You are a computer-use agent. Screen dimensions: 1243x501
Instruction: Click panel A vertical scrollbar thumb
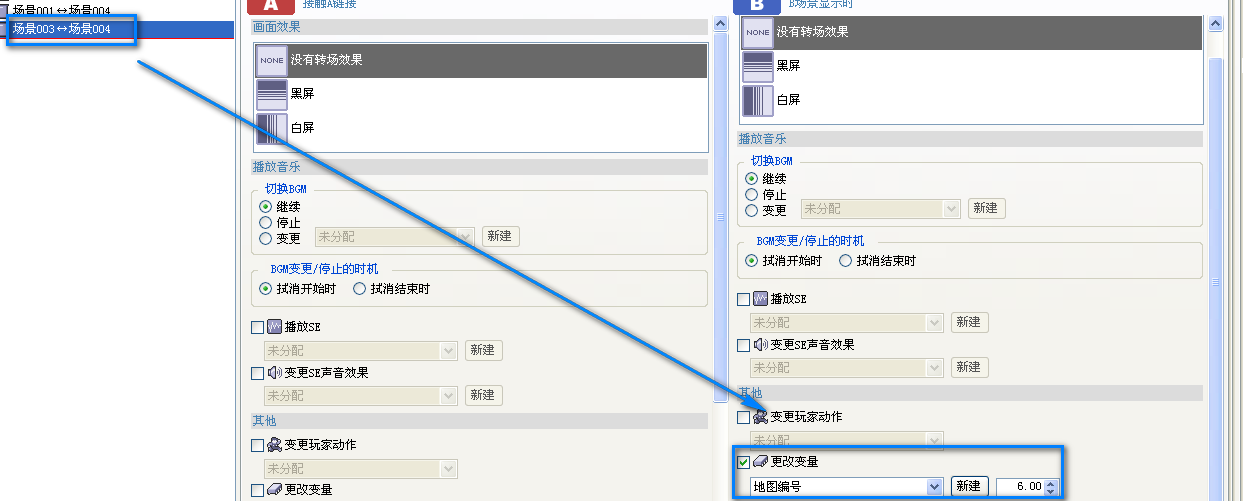click(720, 217)
